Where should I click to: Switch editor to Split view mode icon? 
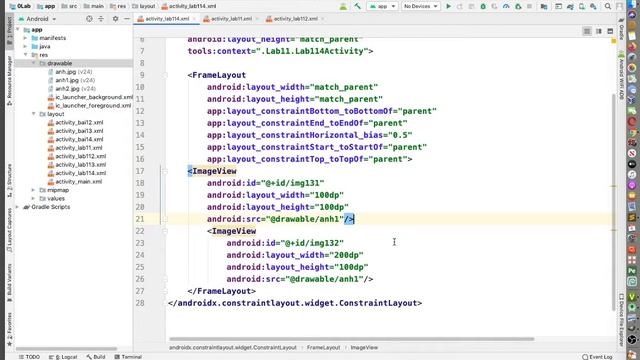(x=599, y=31)
